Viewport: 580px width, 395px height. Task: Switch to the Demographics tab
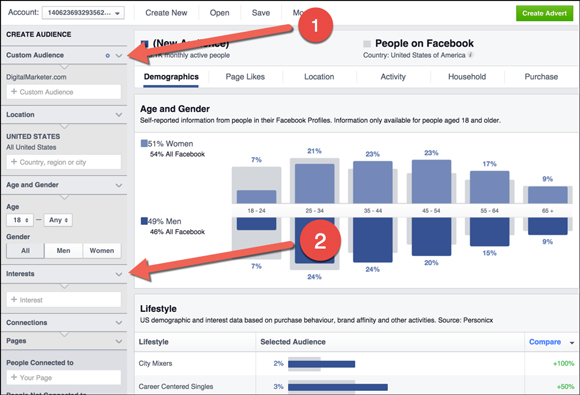coord(171,77)
